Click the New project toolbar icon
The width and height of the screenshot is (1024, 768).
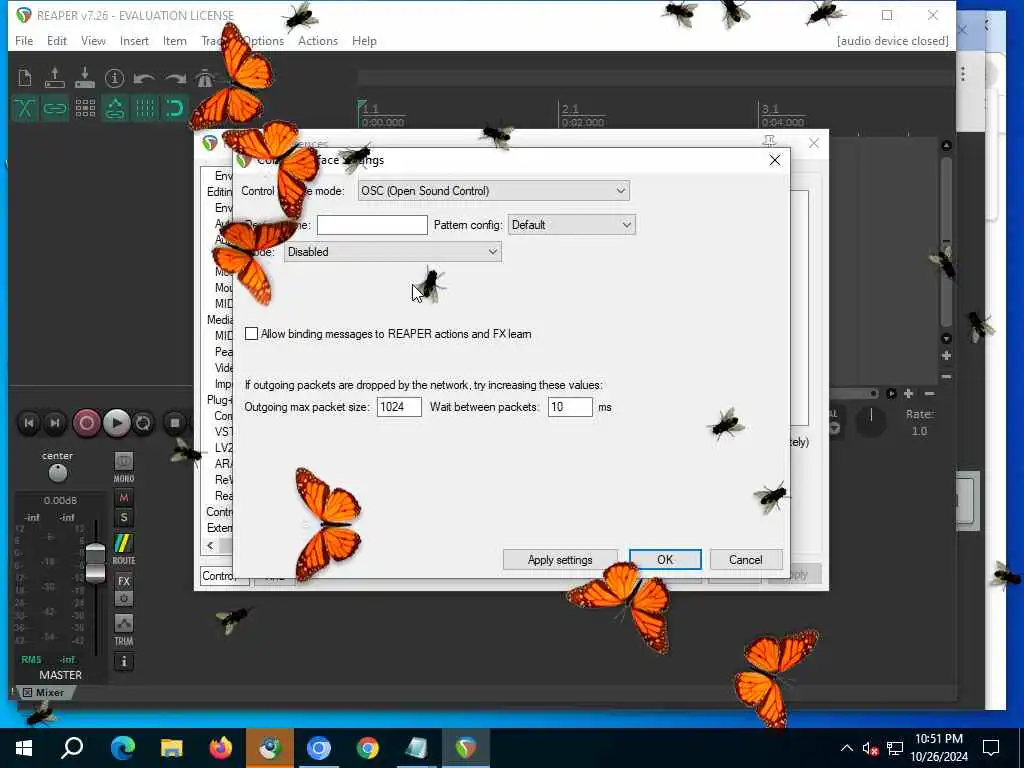click(x=25, y=78)
